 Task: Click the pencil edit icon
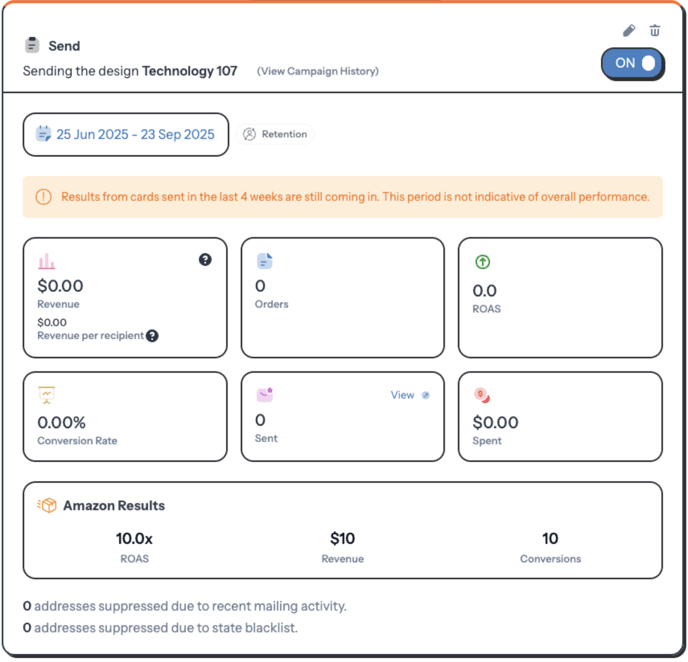[x=629, y=31]
